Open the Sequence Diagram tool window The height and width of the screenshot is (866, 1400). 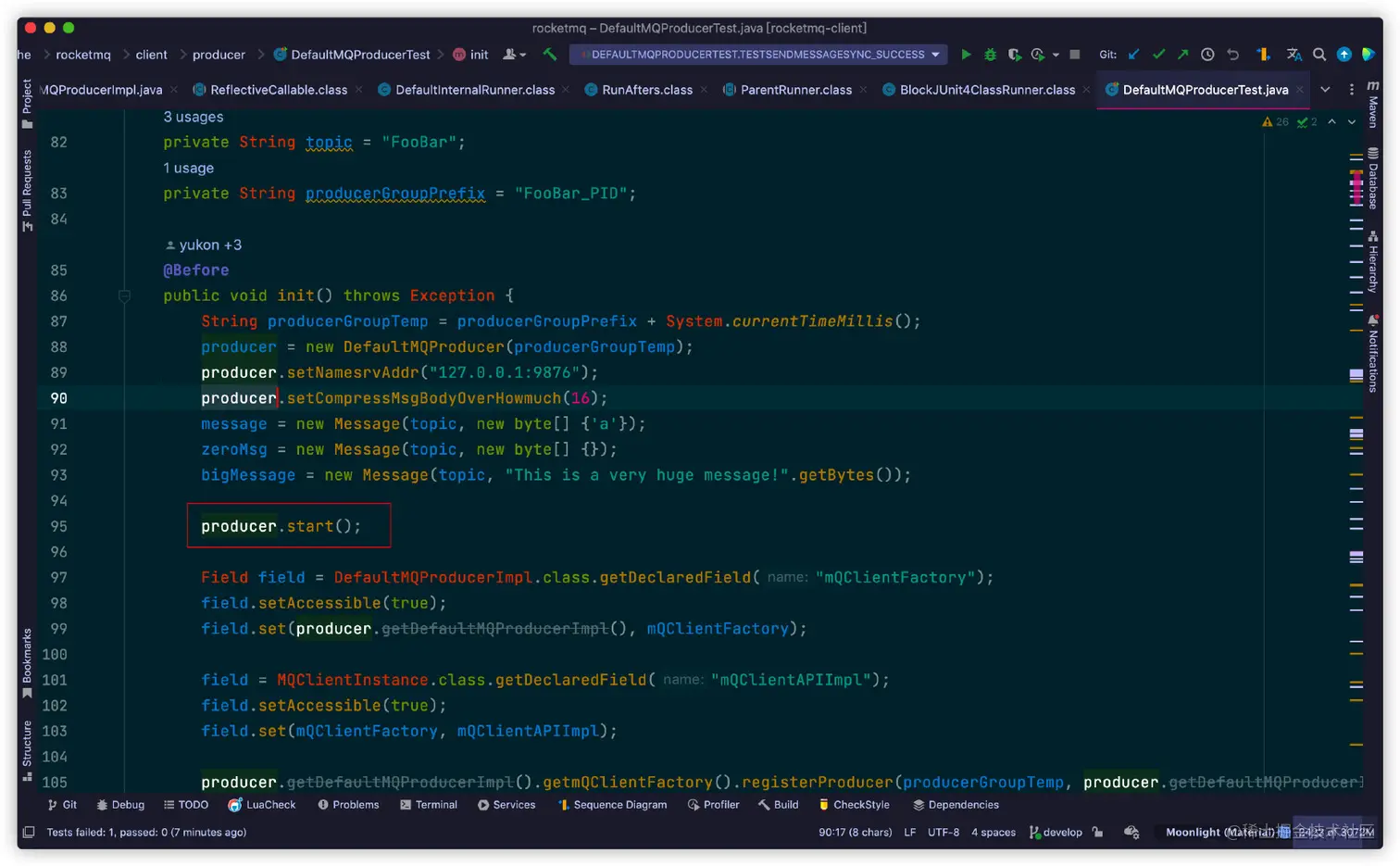point(612,805)
